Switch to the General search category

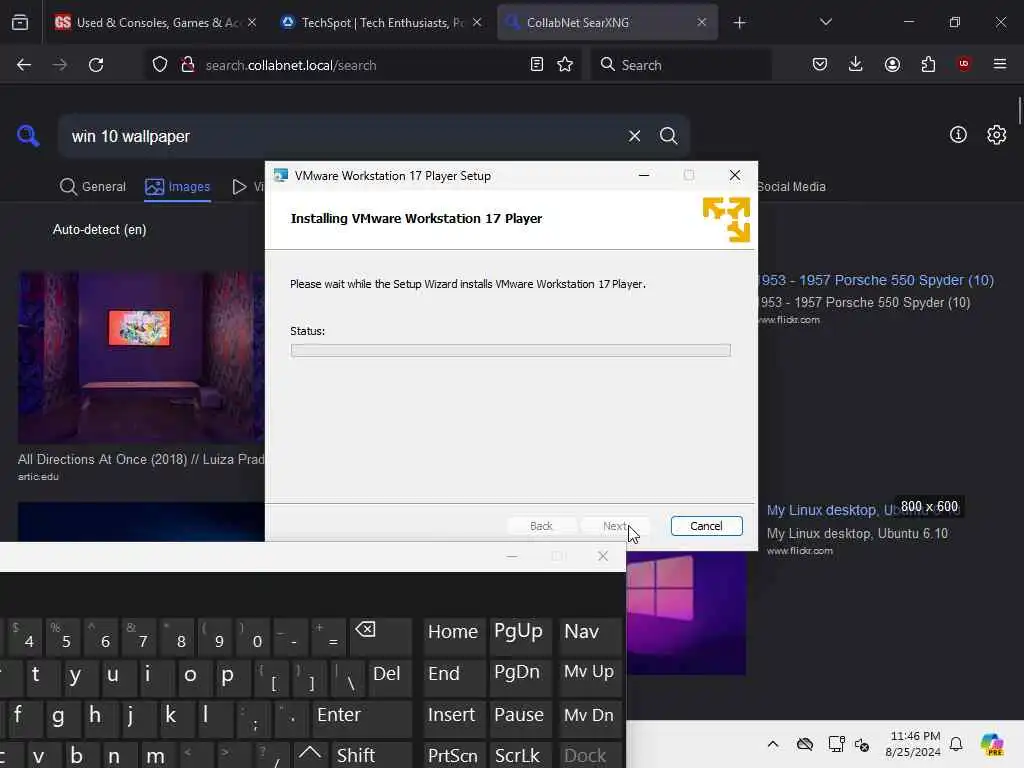(x=93, y=187)
